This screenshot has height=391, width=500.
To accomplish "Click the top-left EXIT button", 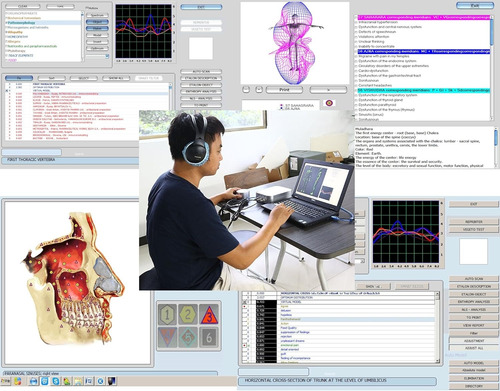I will (x=201, y=7).
